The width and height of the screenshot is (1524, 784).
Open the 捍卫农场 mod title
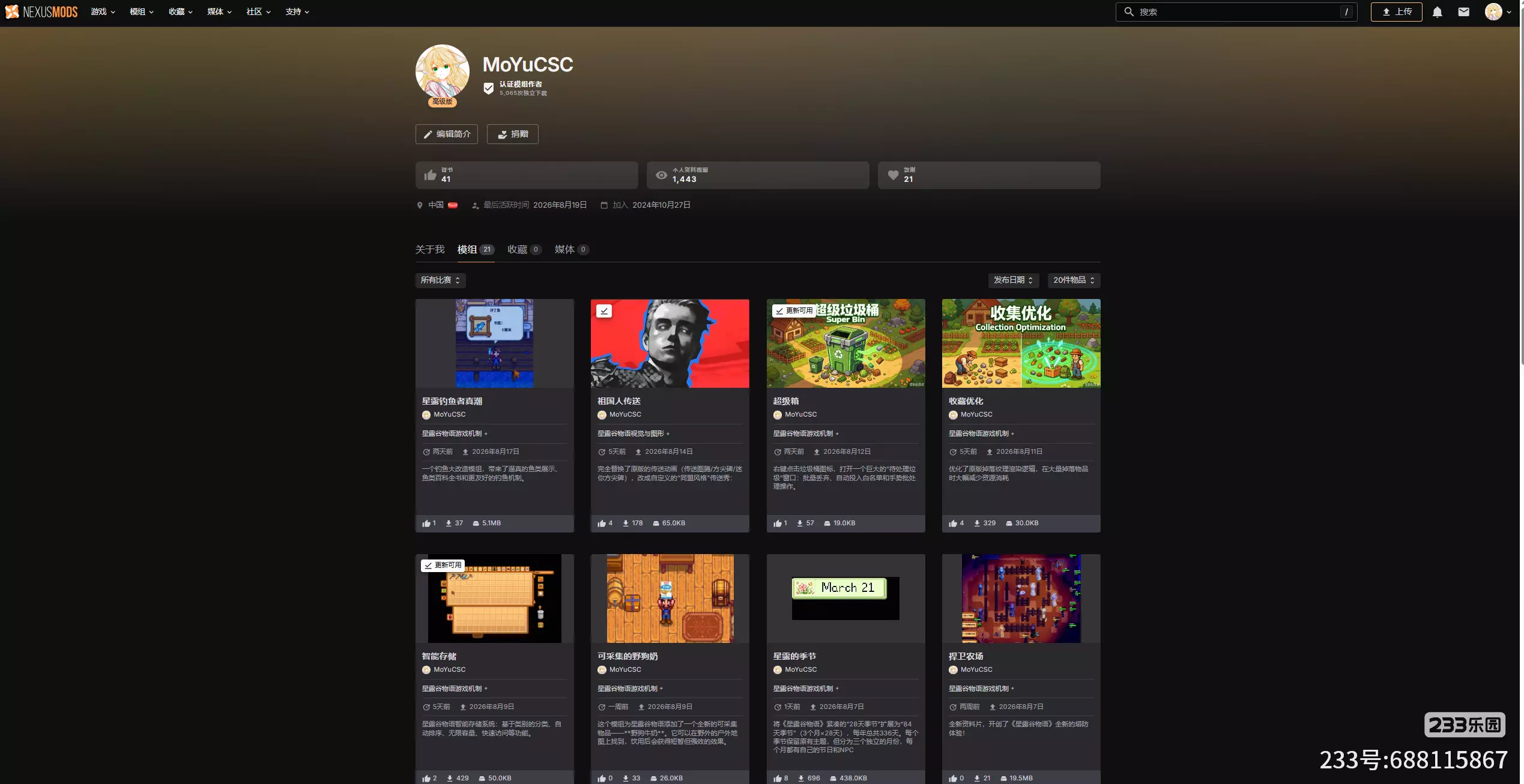[966, 657]
